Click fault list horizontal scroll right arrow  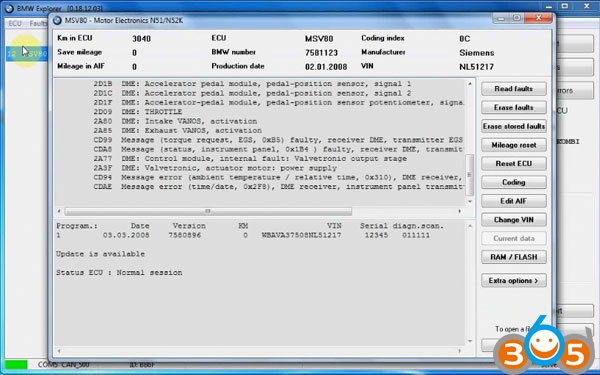point(460,211)
